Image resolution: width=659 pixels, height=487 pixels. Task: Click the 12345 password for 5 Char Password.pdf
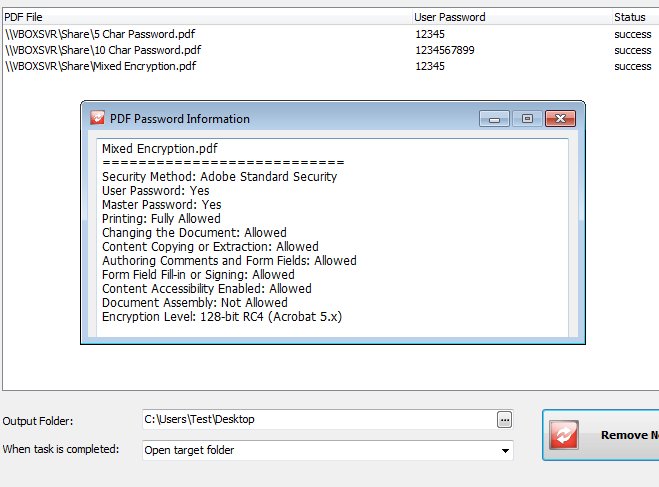point(430,34)
